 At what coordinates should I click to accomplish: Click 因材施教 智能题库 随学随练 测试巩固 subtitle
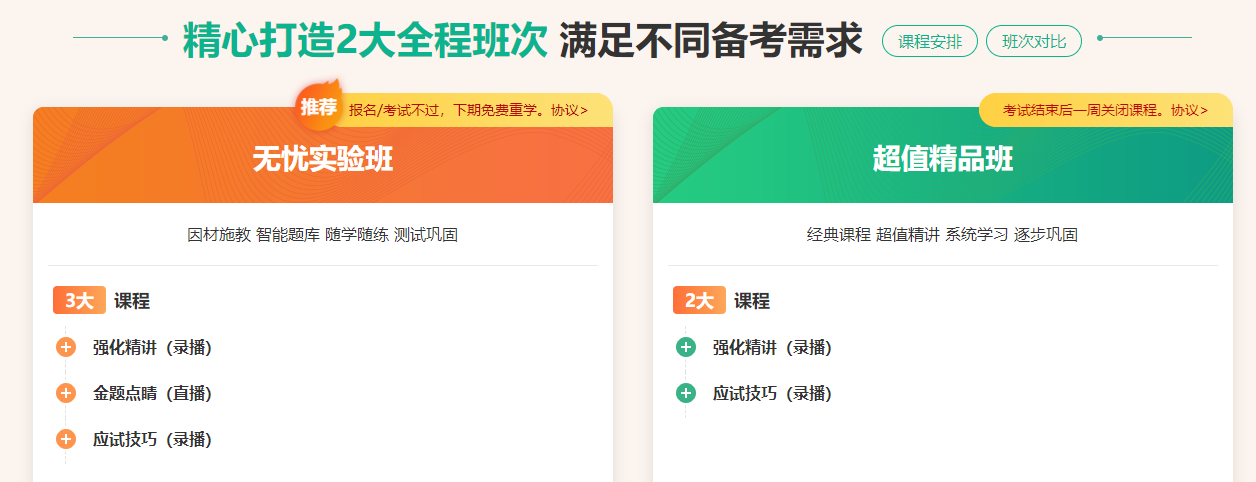tap(322, 235)
